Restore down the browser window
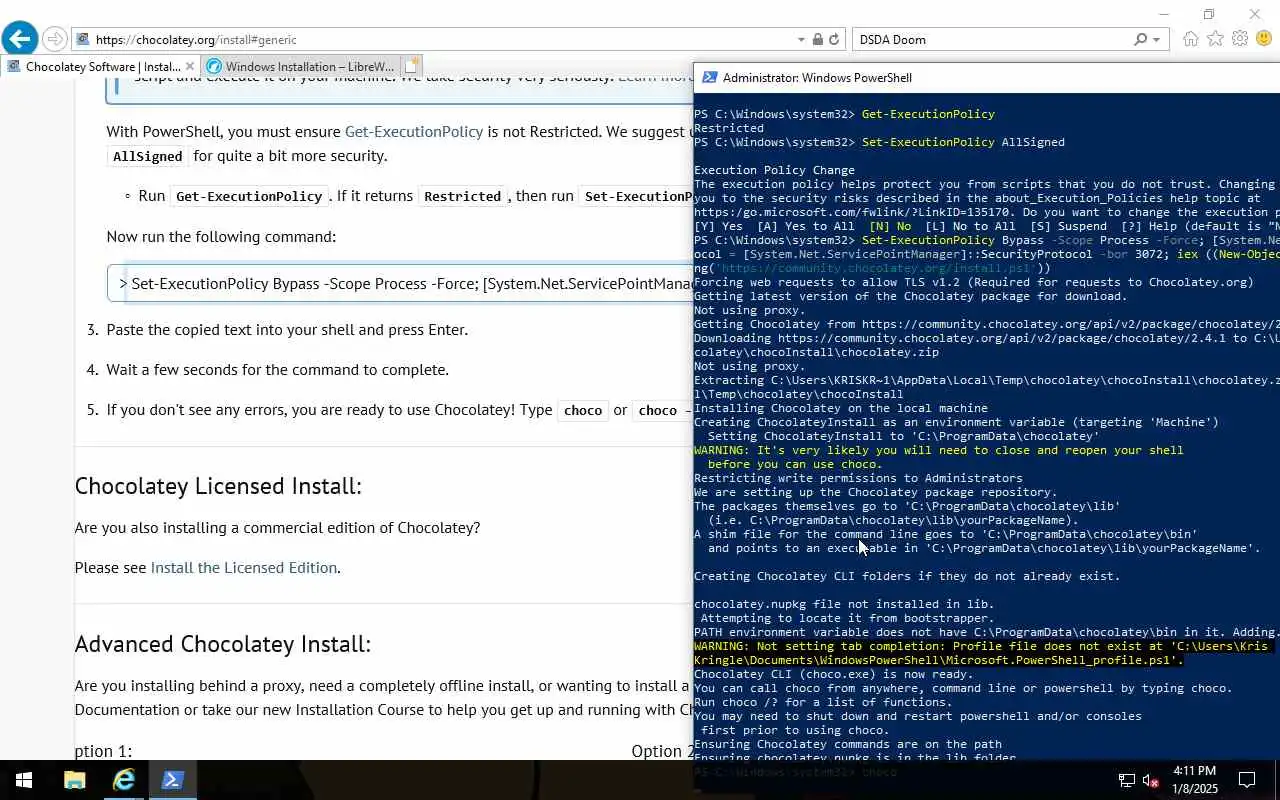 pyautogui.click(x=1209, y=14)
